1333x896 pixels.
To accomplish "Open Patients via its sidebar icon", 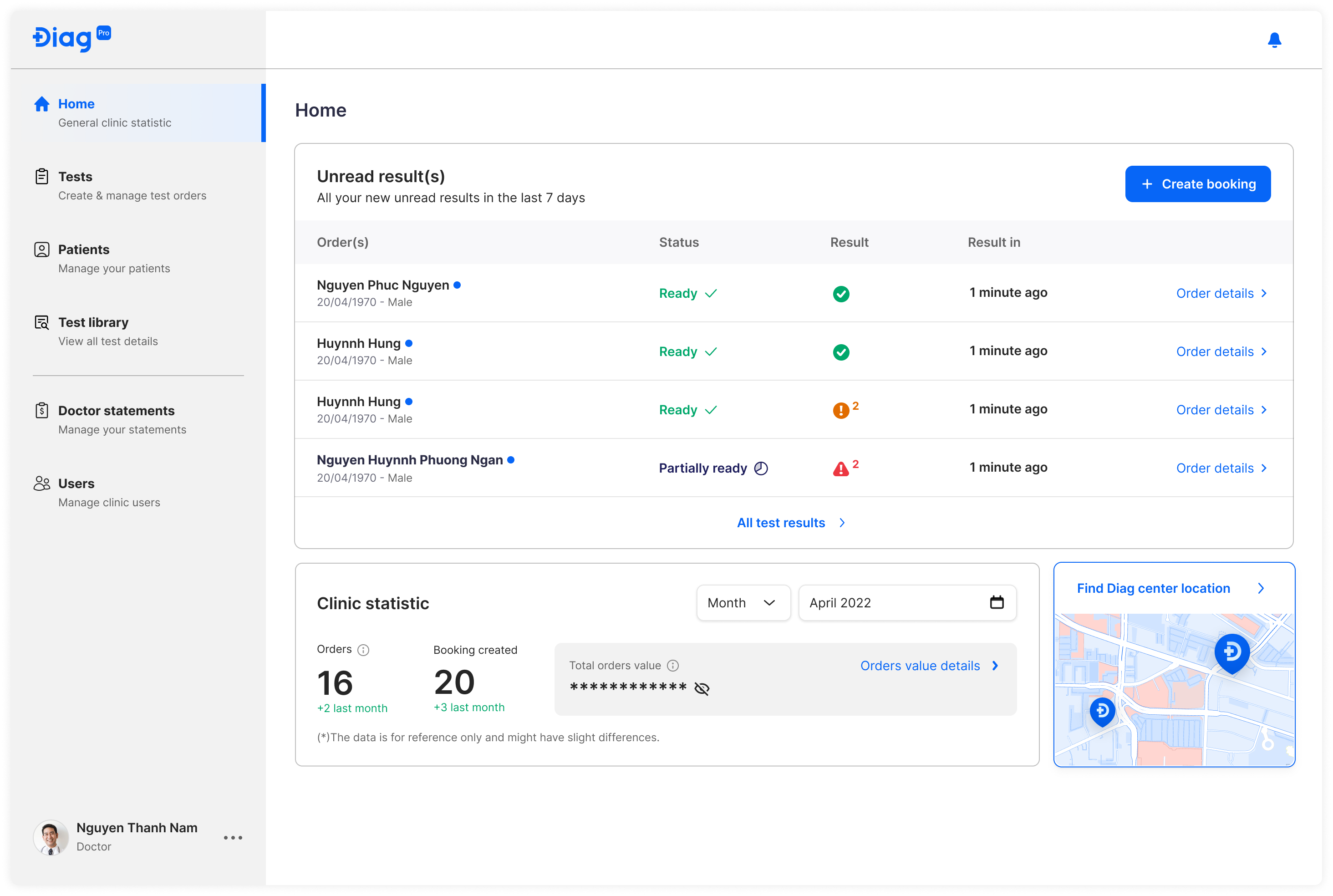I will (42, 249).
